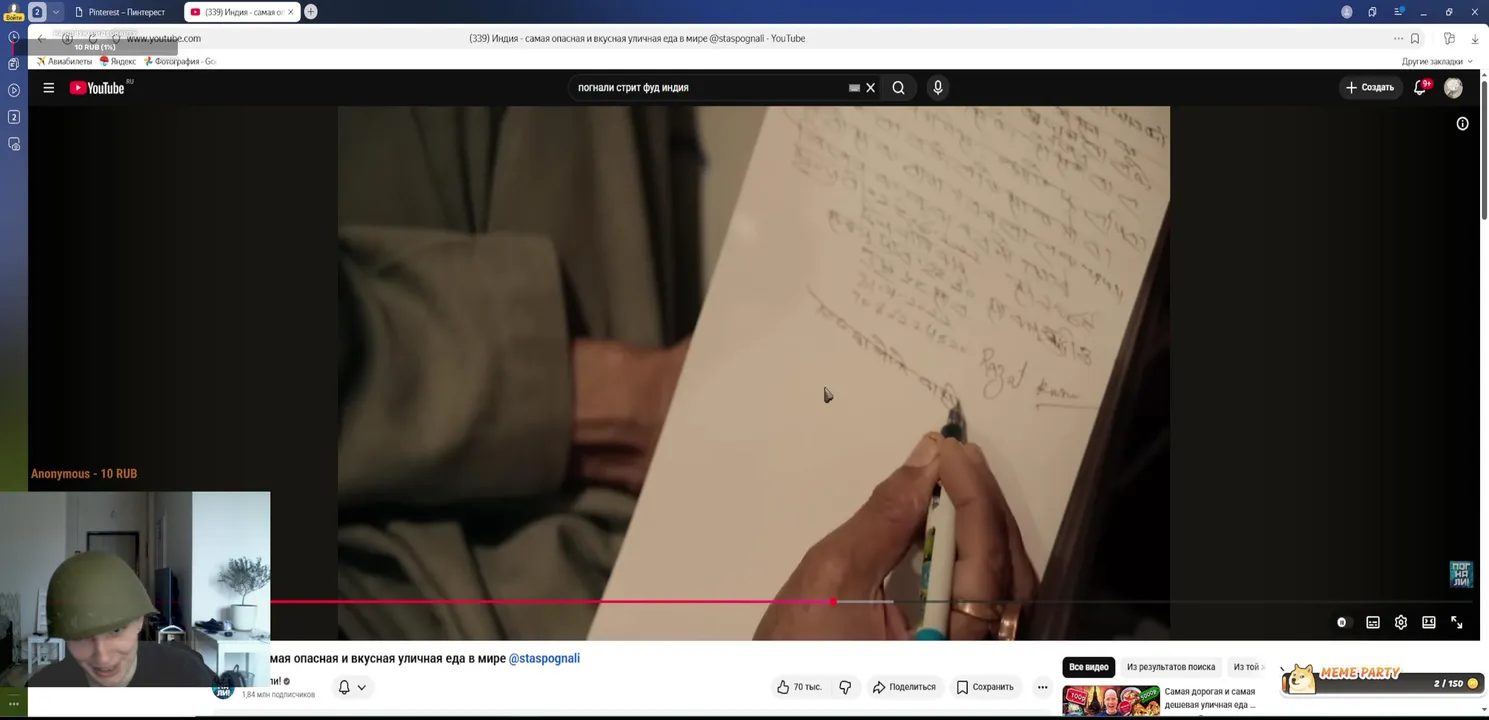Open sidebar screenshot camera icon

click(x=14, y=144)
